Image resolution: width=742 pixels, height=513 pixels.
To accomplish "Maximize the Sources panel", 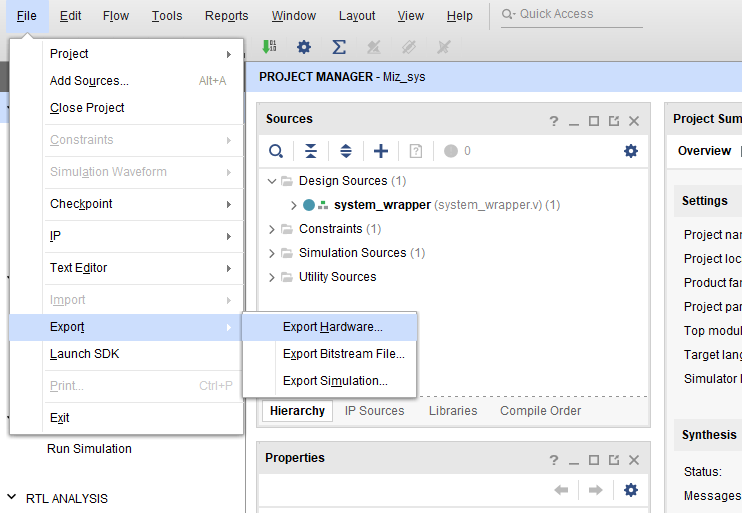I will [x=593, y=121].
